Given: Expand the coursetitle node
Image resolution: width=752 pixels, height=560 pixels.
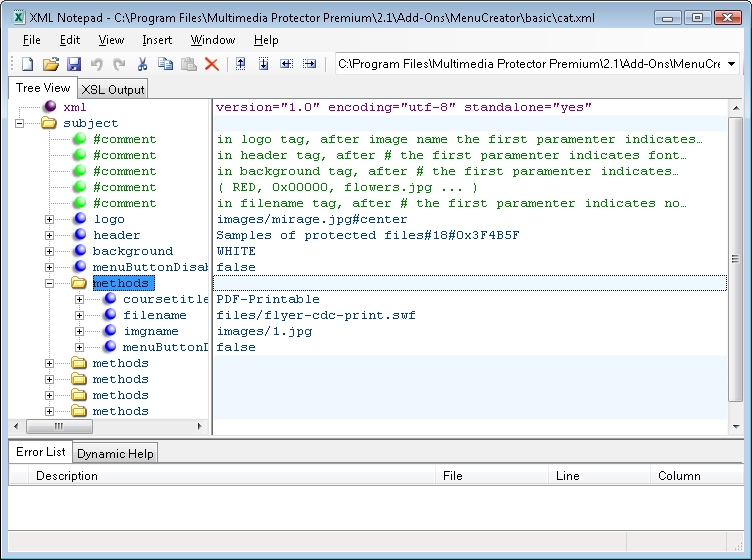Looking at the screenshot, I should click(79, 300).
